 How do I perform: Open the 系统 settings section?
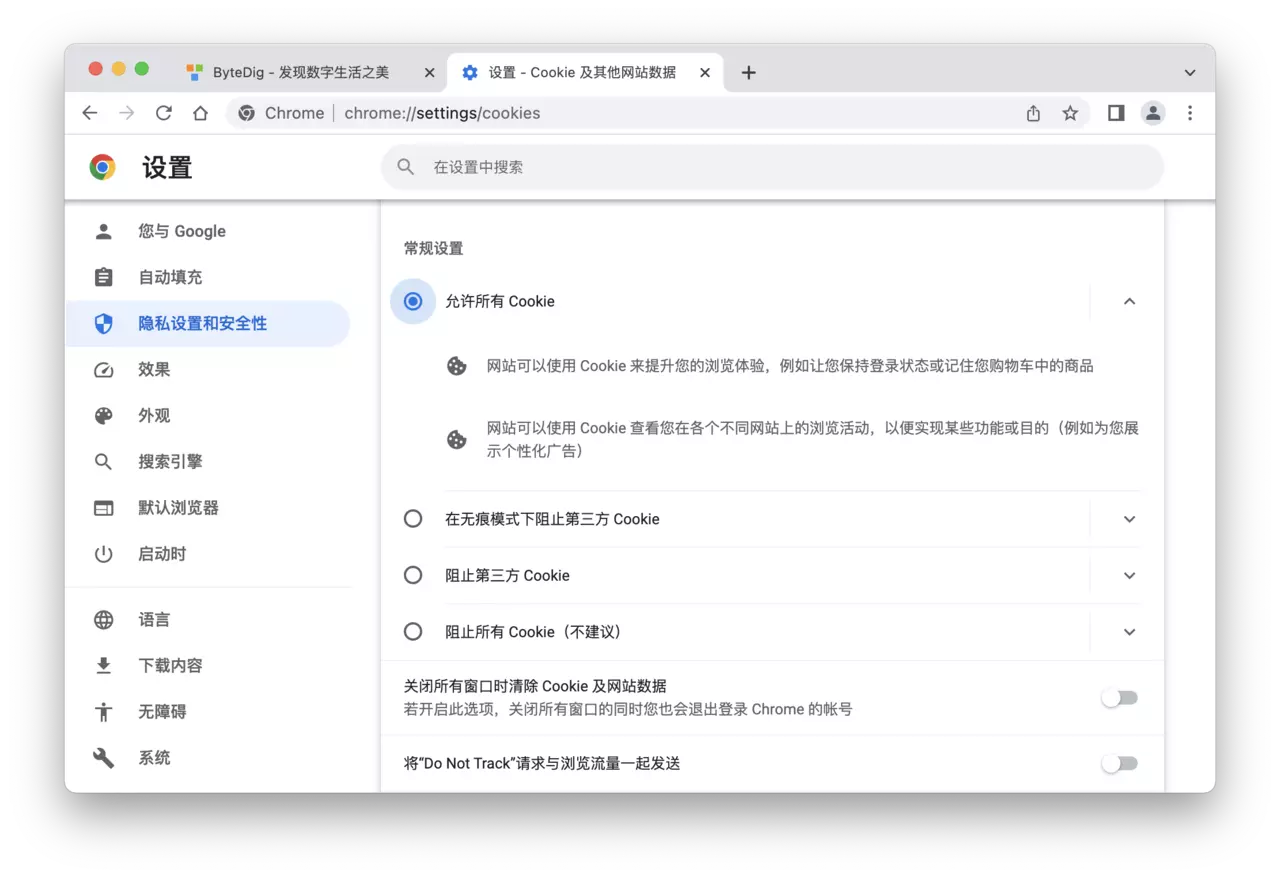[x=208, y=757]
